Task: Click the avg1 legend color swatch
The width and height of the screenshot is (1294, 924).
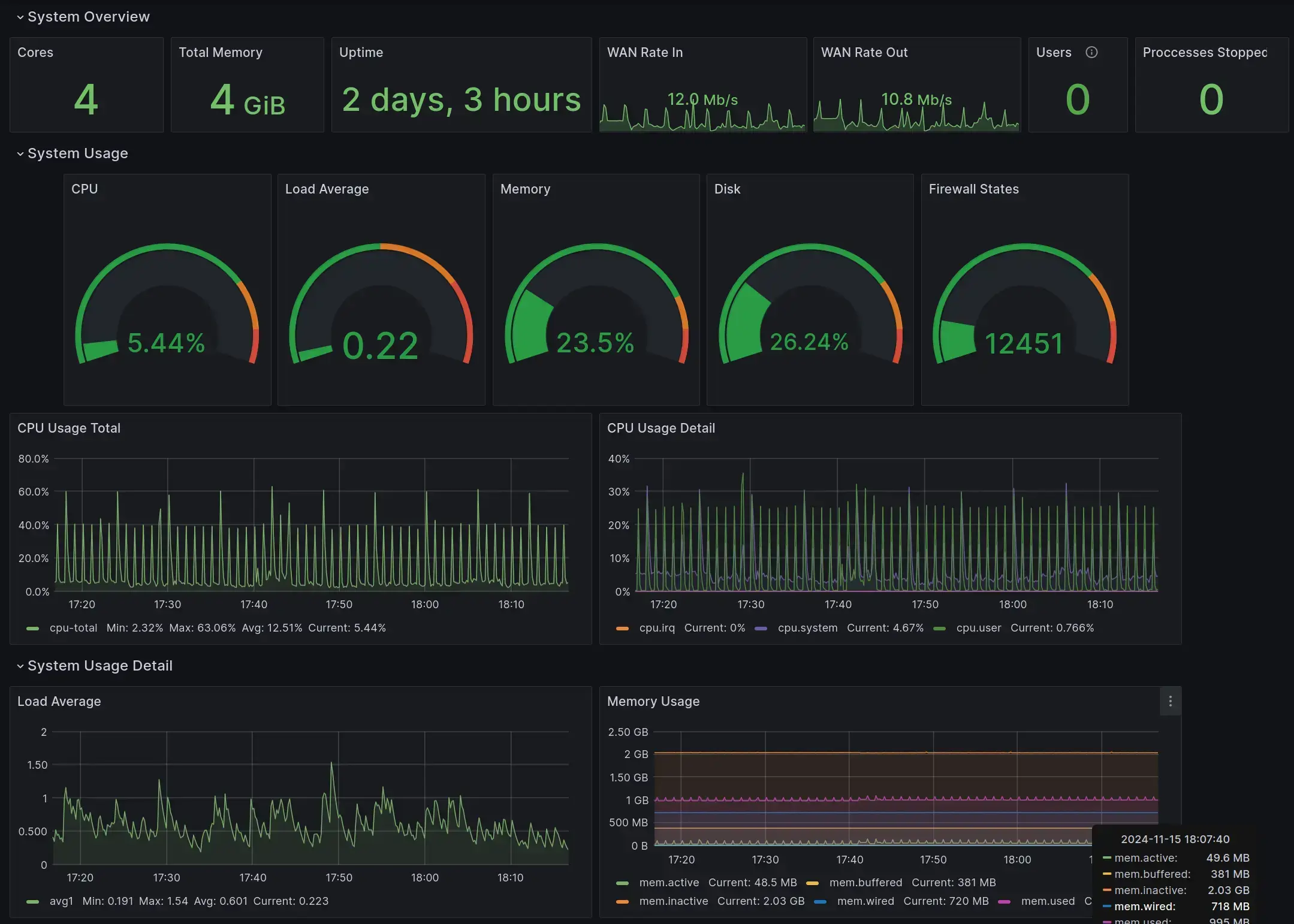Action: click(x=33, y=901)
